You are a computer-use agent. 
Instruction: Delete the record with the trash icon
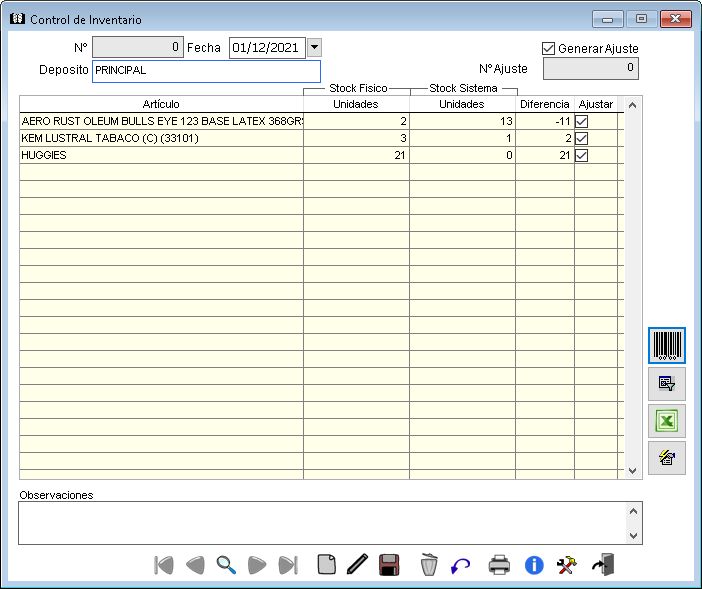coord(429,565)
